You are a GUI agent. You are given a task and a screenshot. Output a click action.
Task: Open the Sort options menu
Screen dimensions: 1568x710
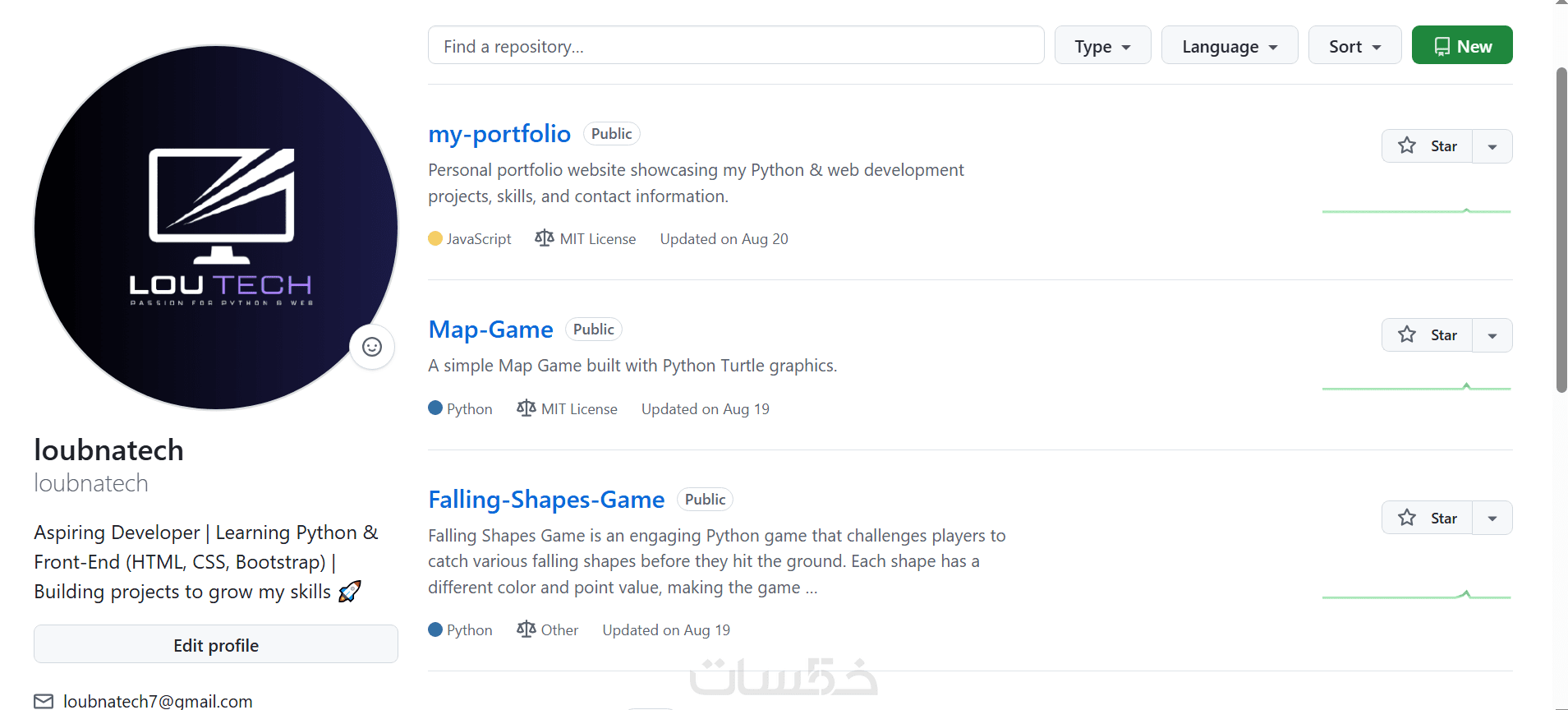1354,46
